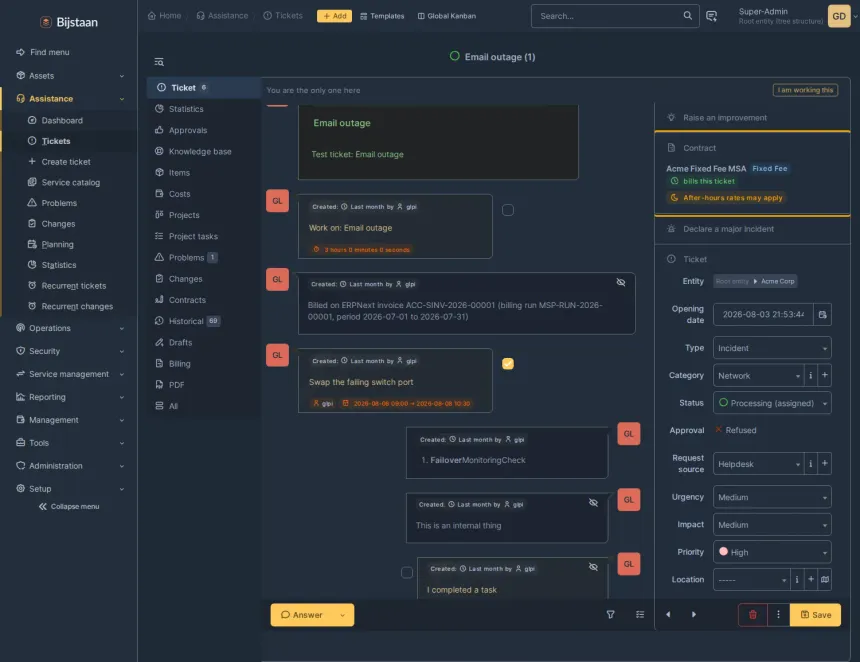Image resolution: width=860 pixels, height=662 pixels.
Task: Toggle the timeline filter funnel icon
Action: pos(610,615)
